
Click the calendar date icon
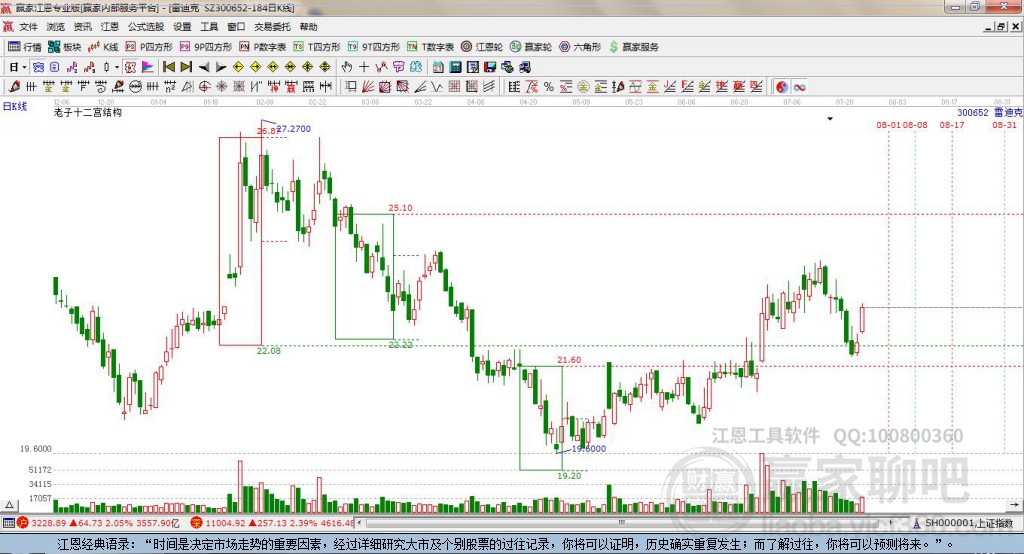[x=438, y=67]
